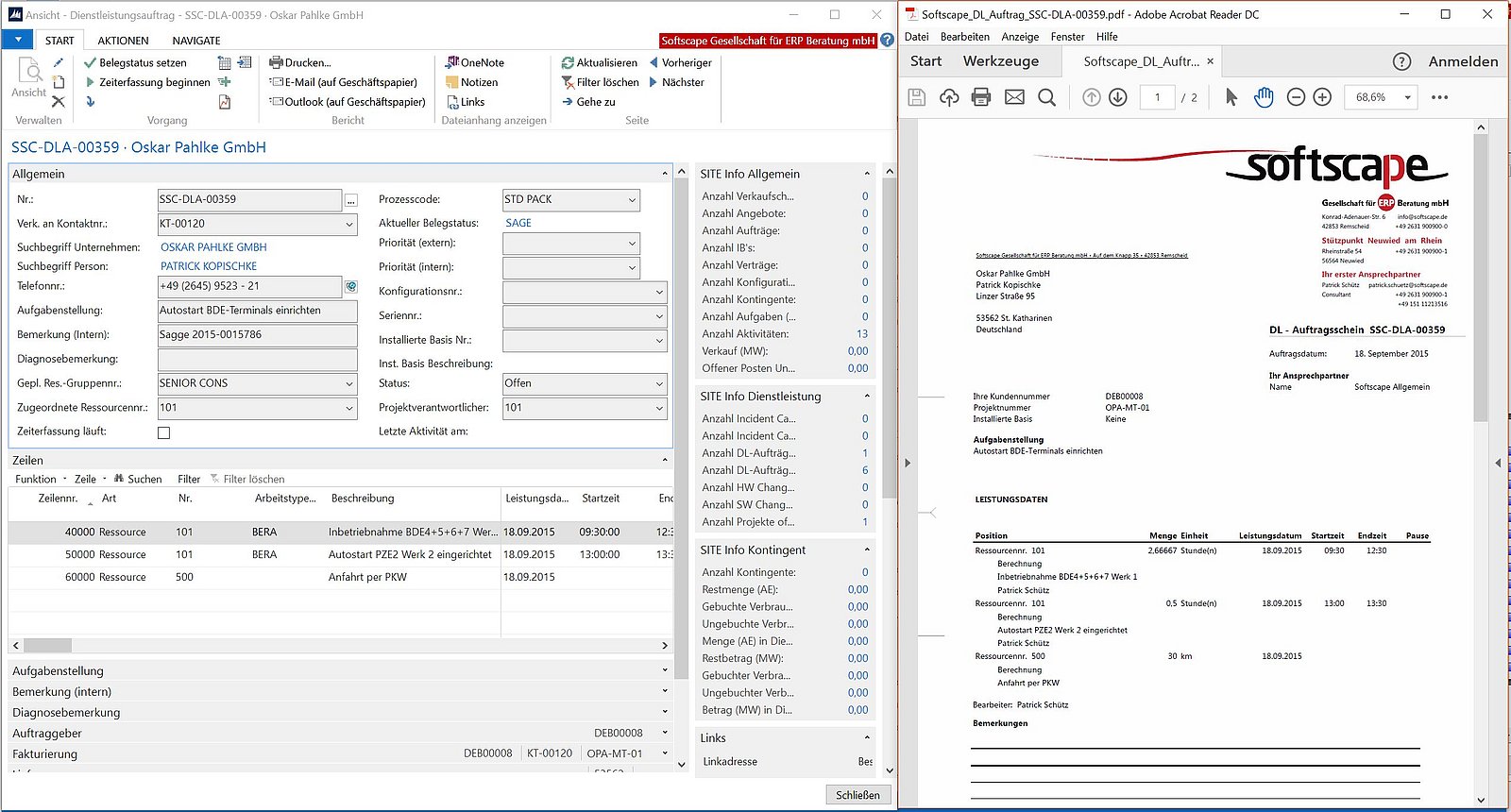The image size is (1511, 812).
Task: Click the Diagnosebemerkung input field
Action: (x=258, y=360)
